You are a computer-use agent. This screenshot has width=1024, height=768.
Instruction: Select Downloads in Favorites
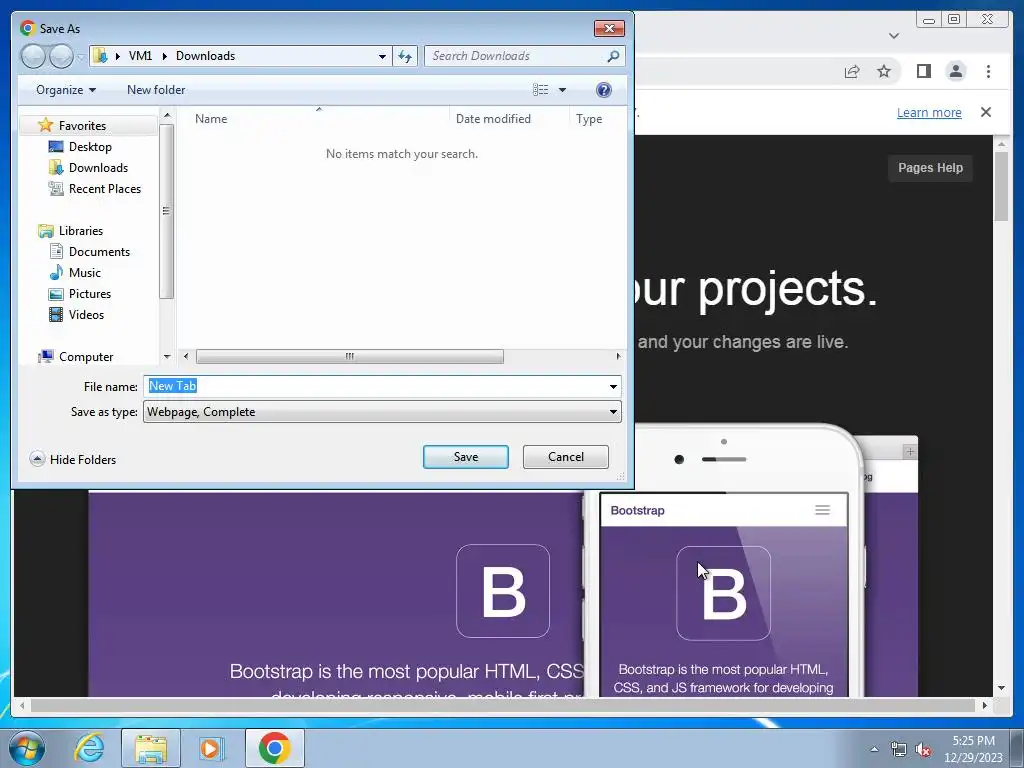(98, 168)
